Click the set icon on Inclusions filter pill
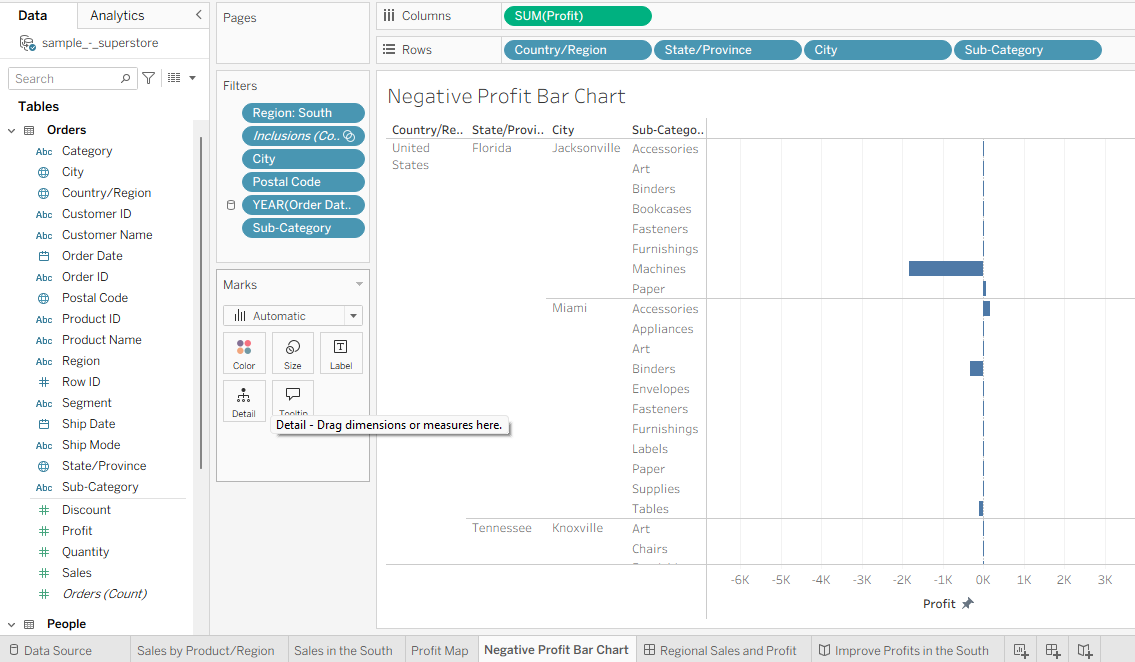Viewport: 1135px width, 662px height. (349, 136)
